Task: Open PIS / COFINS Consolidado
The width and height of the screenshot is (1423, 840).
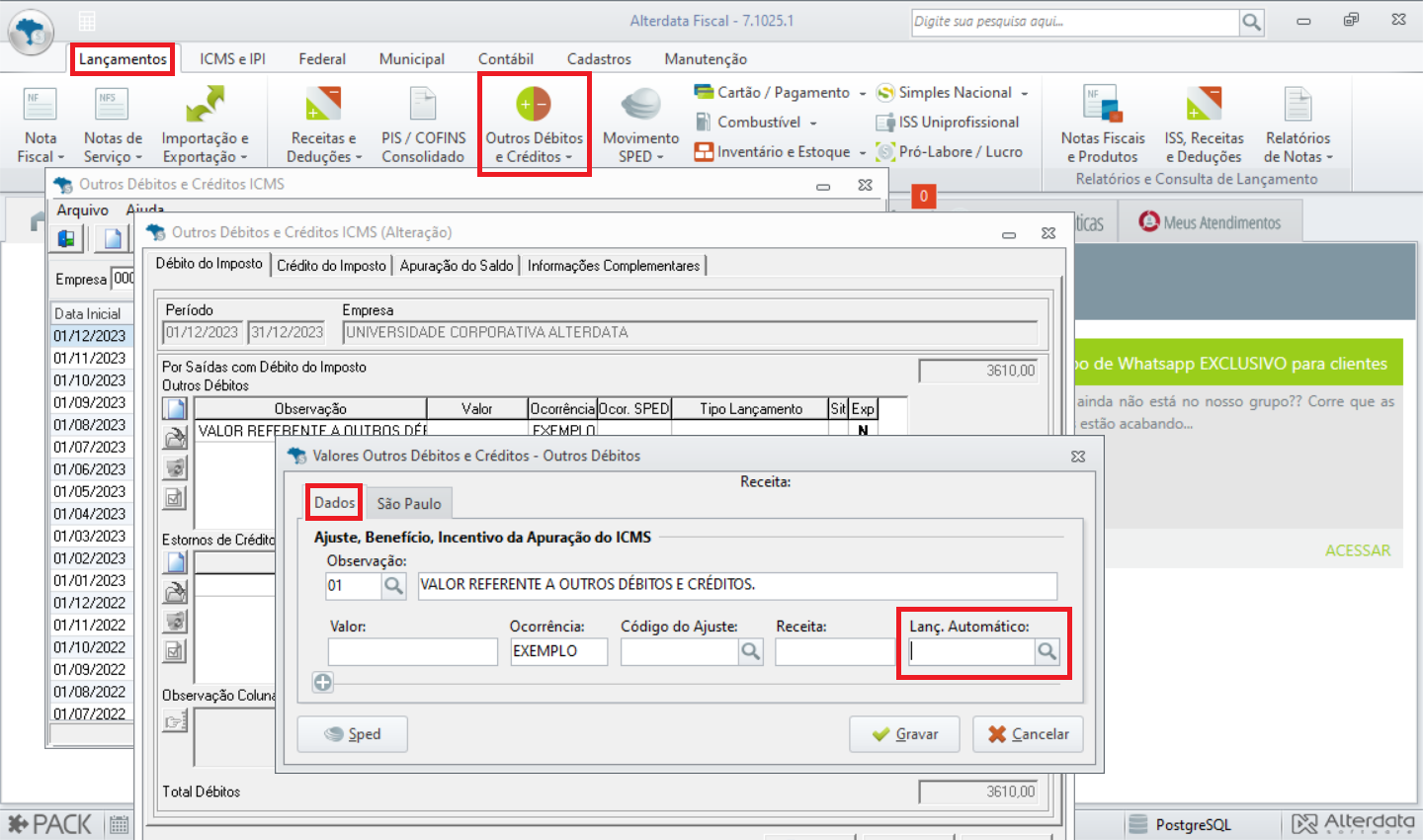Action: point(423,126)
